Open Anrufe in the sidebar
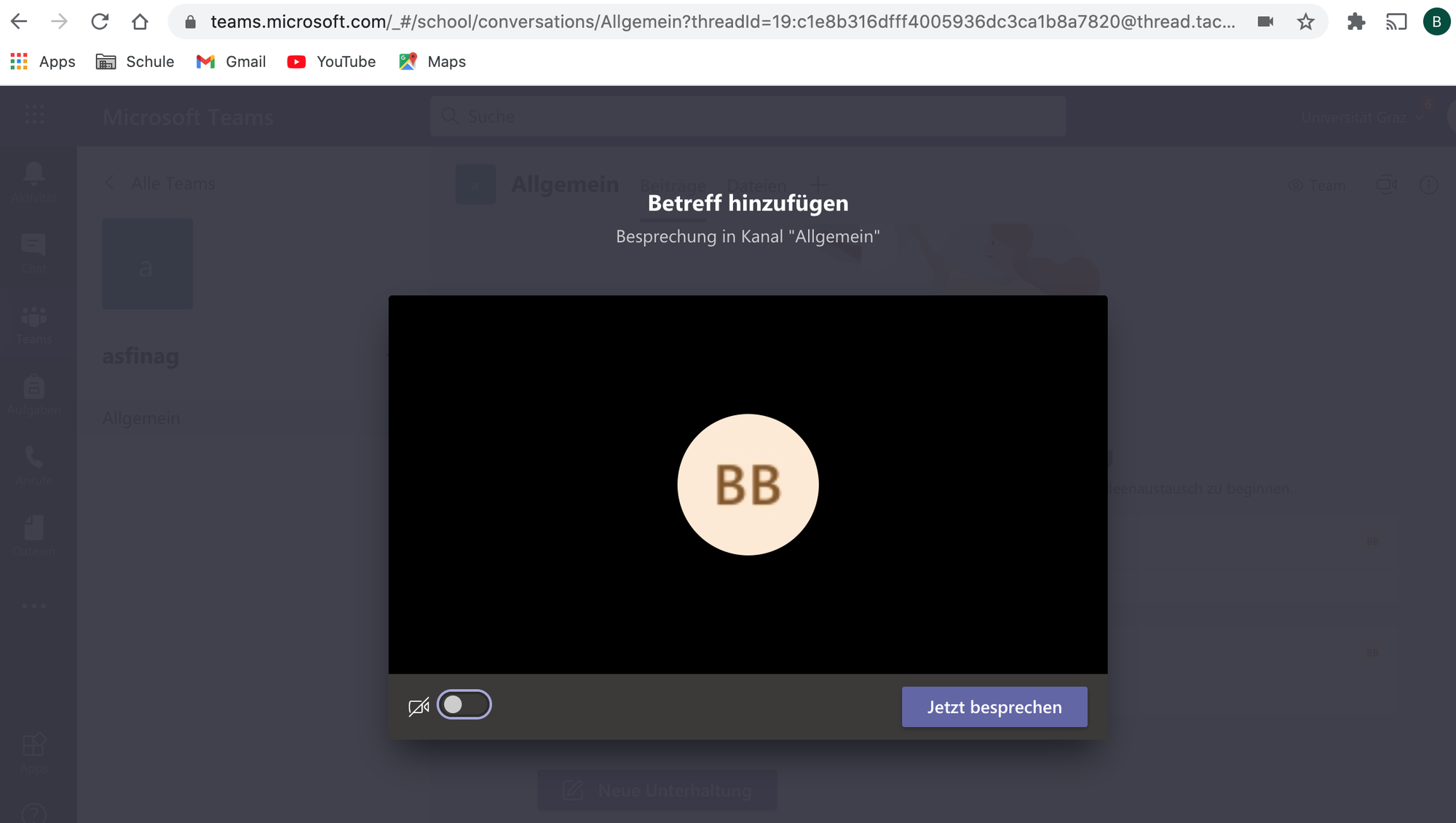Image resolution: width=1456 pixels, height=823 pixels. (x=33, y=465)
